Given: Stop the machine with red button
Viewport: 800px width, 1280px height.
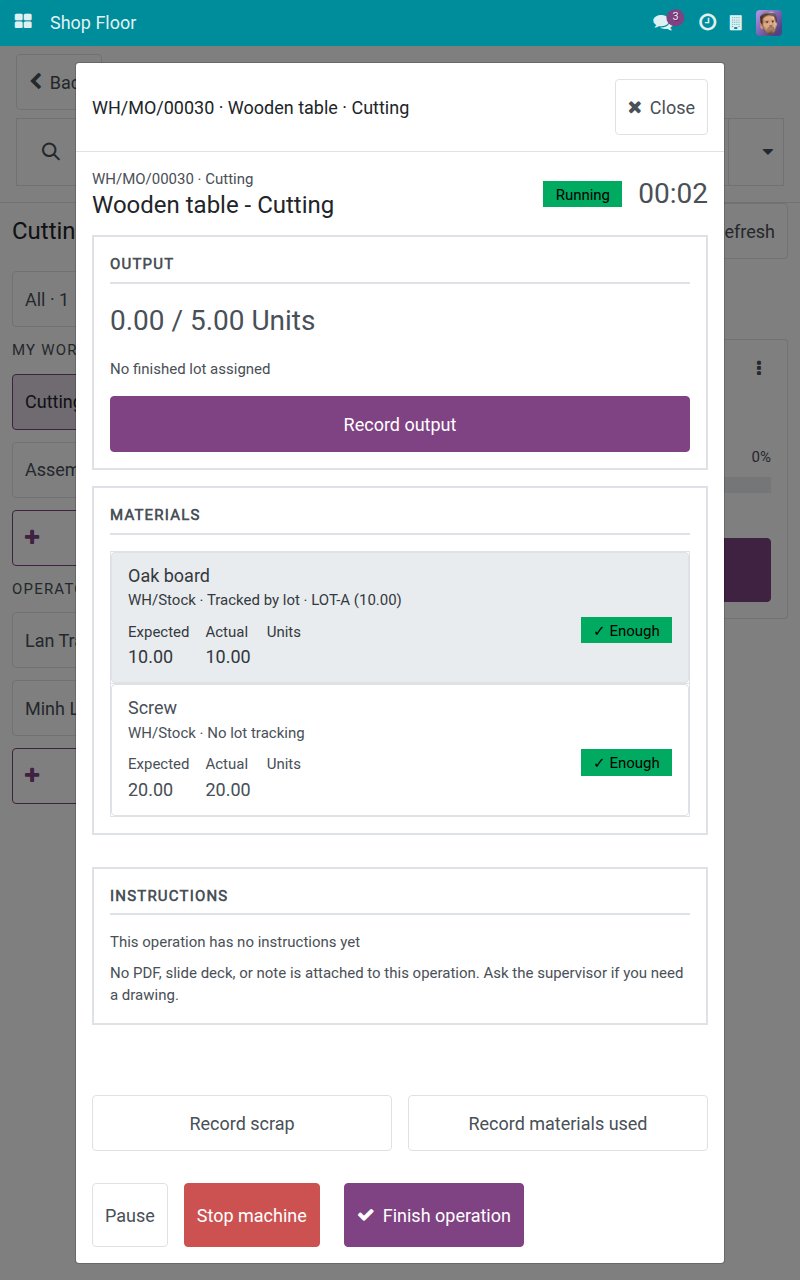Looking at the screenshot, I should [252, 1215].
